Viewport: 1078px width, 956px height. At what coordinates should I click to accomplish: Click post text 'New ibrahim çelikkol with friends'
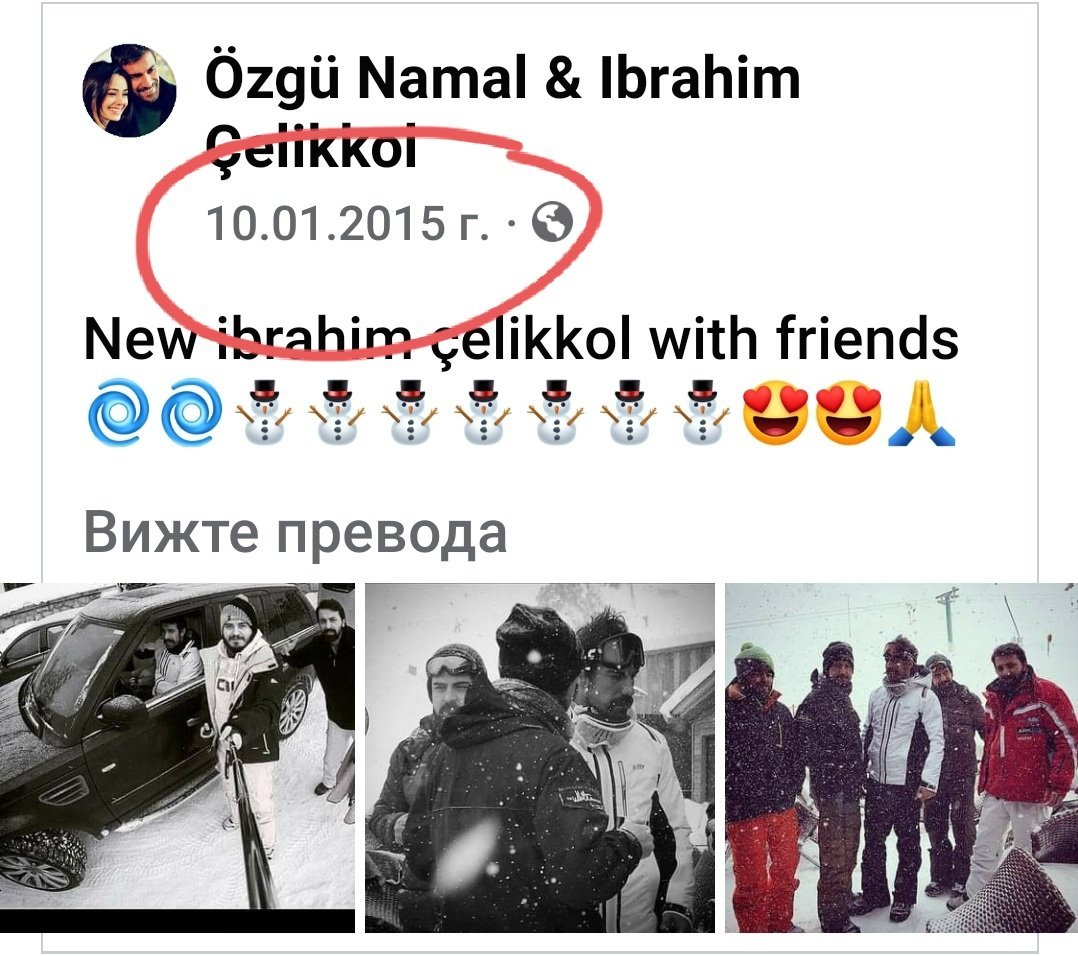521,338
